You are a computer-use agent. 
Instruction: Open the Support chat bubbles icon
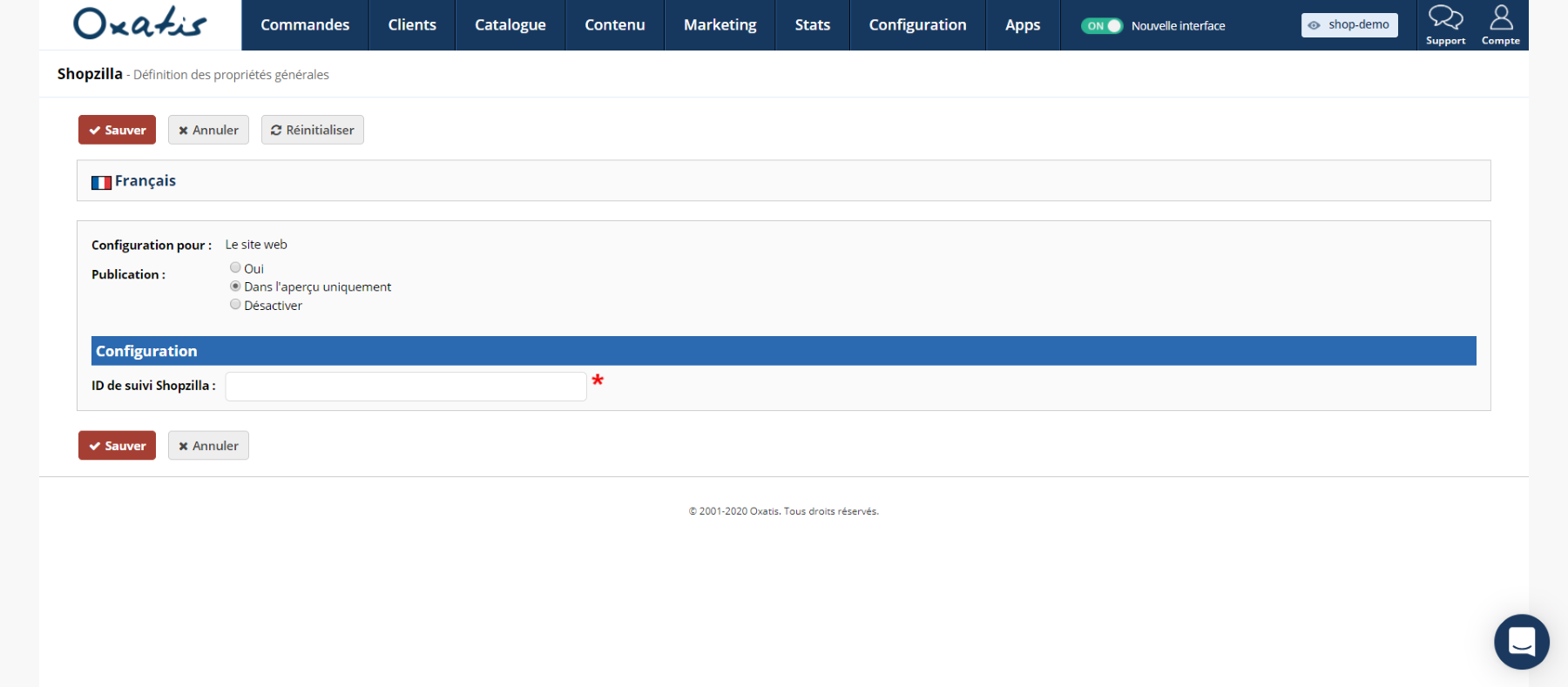(x=1445, y=17)
